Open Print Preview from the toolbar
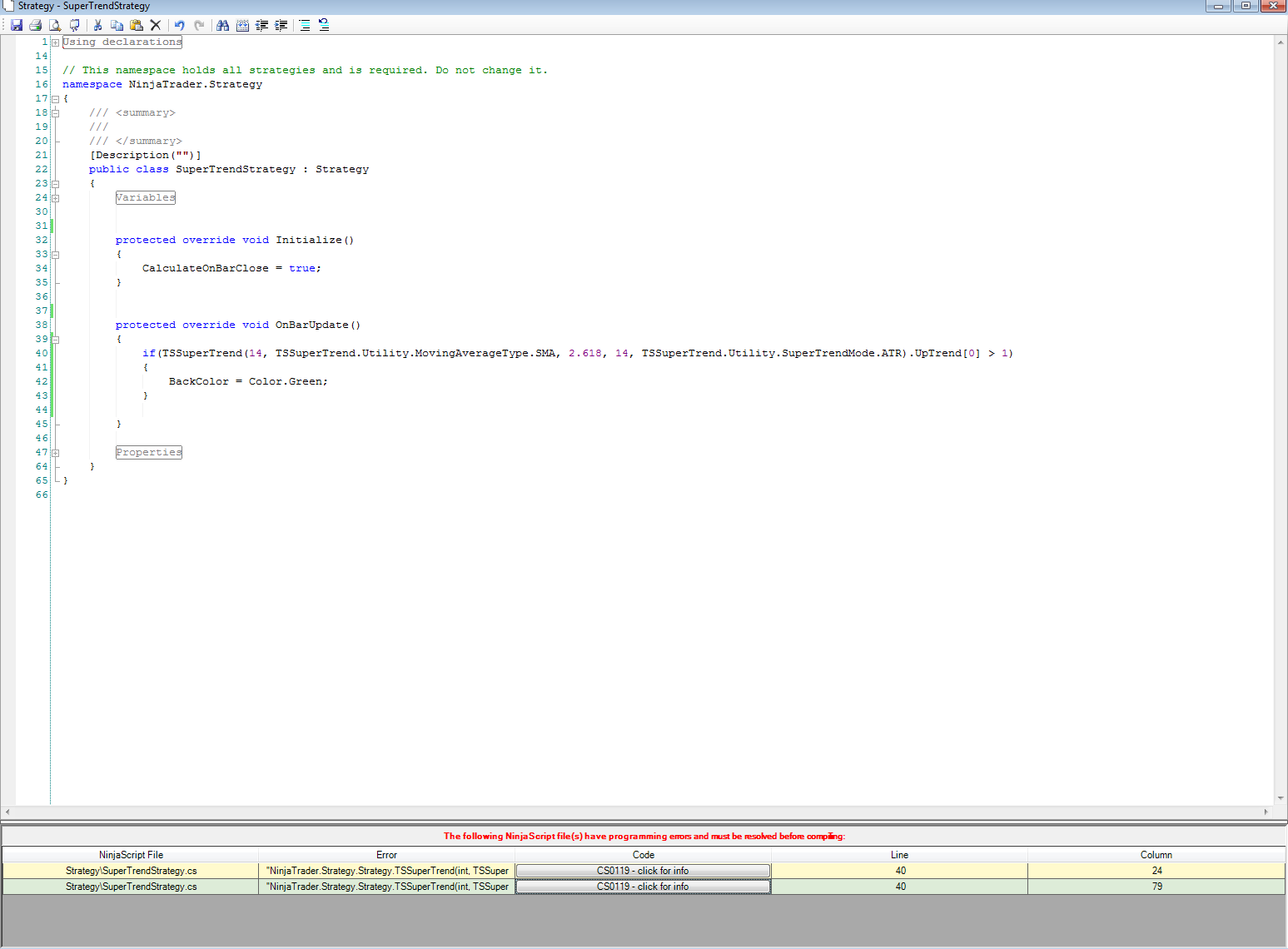The height and width of the screenshot is (949, 1288). (x=55, y=25)
